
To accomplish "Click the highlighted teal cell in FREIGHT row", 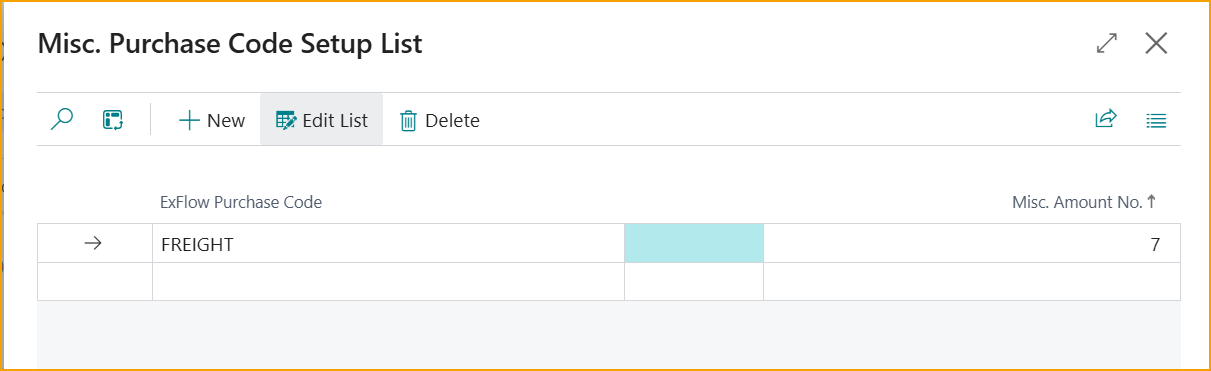I will point(694,243).
